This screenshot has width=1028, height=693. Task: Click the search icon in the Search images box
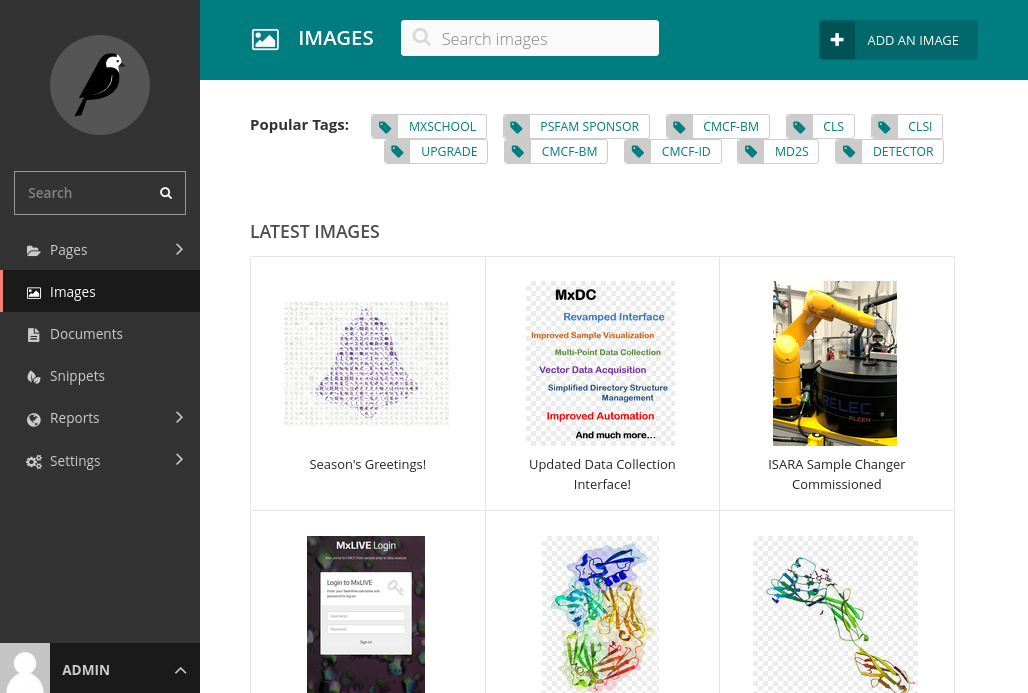421,37
